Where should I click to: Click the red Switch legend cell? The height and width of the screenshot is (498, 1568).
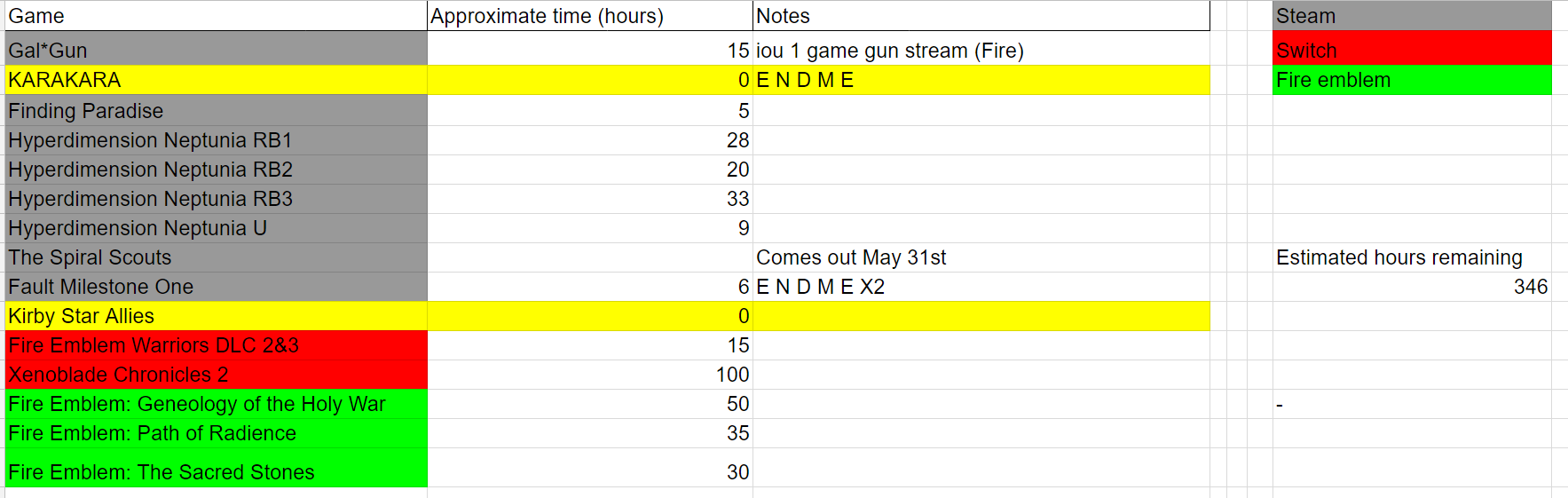coord(1412,49)
